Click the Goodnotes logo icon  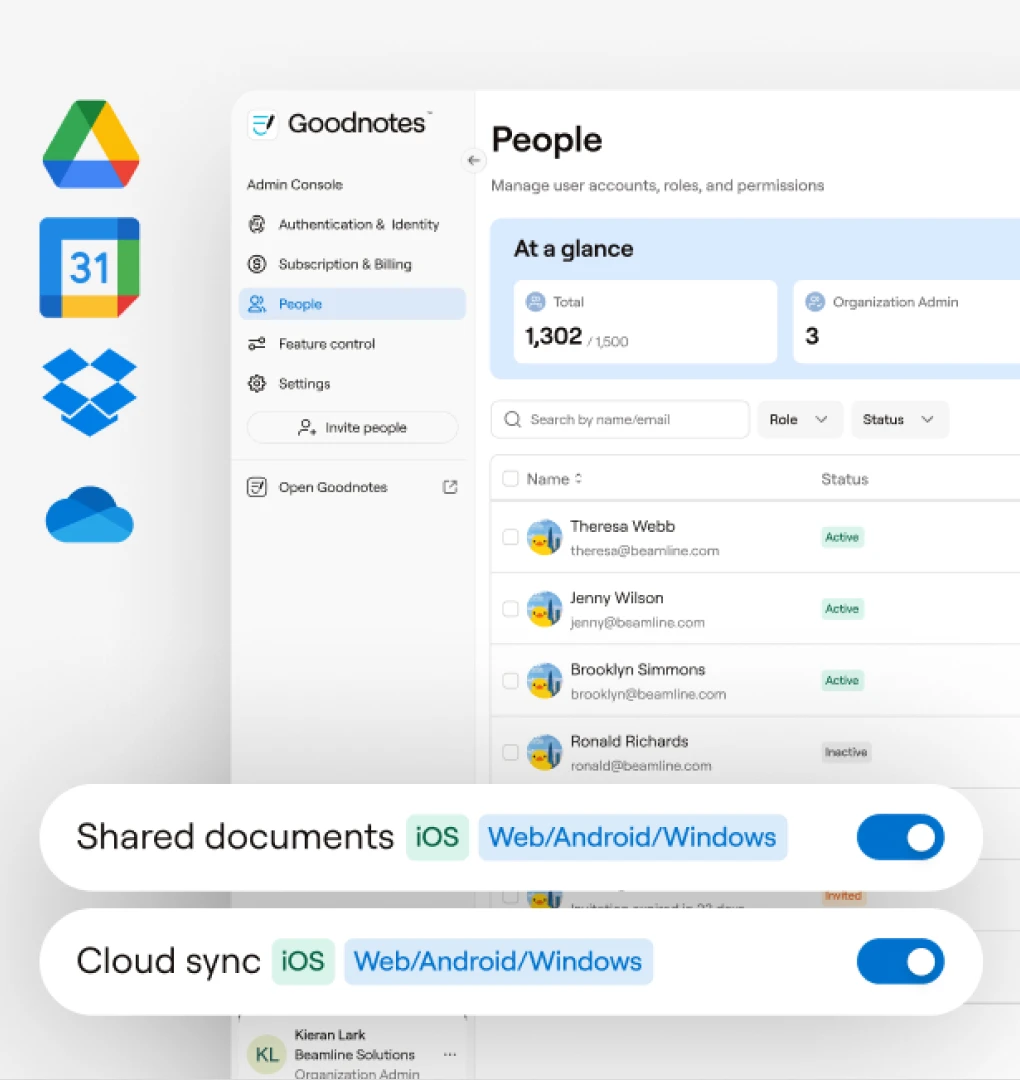tap(262, 125)
